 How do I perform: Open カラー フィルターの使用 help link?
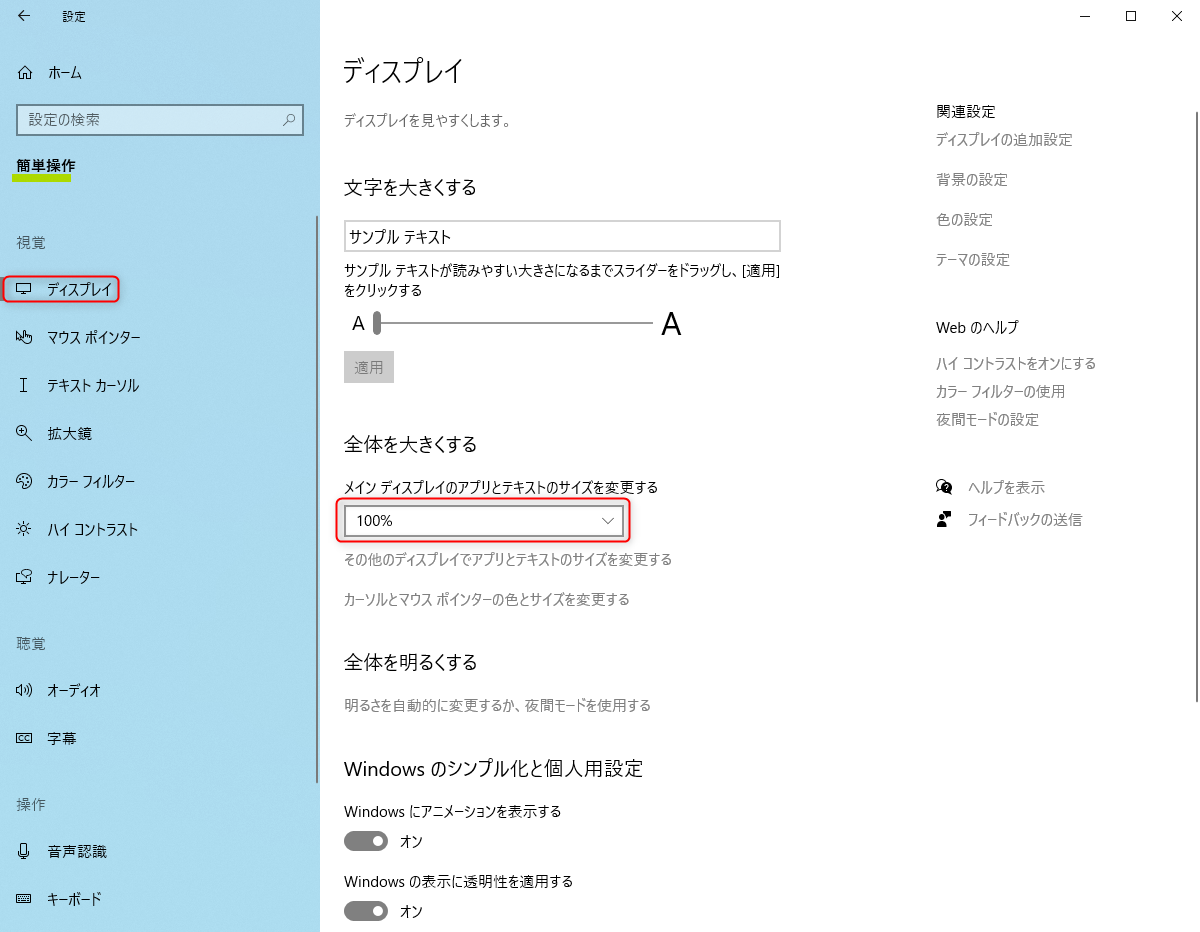(x=1000, y=392)
